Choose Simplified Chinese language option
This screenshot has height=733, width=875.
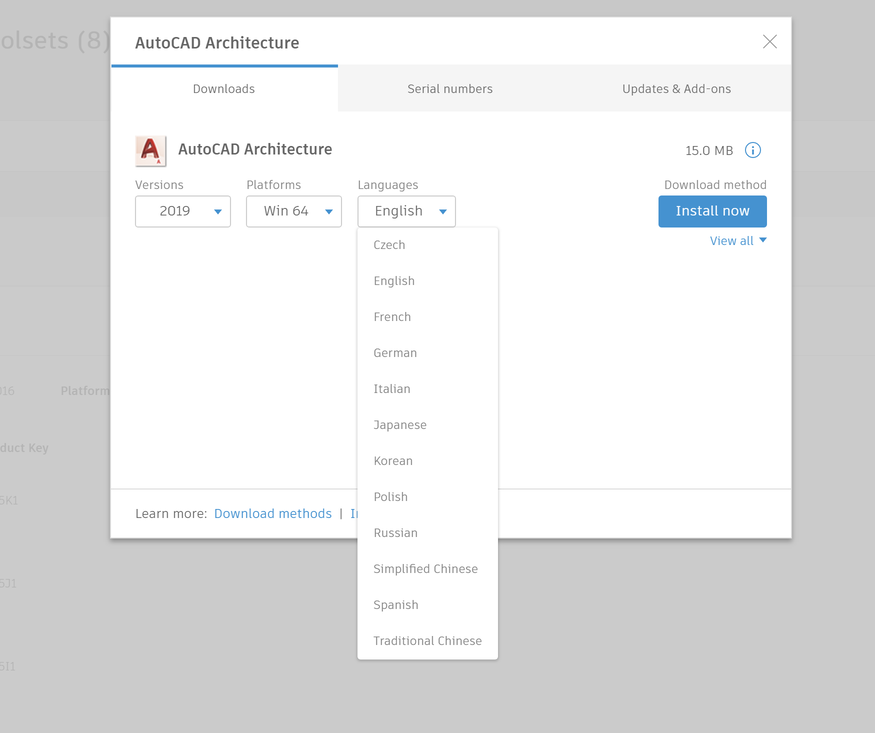pos(426,569)
